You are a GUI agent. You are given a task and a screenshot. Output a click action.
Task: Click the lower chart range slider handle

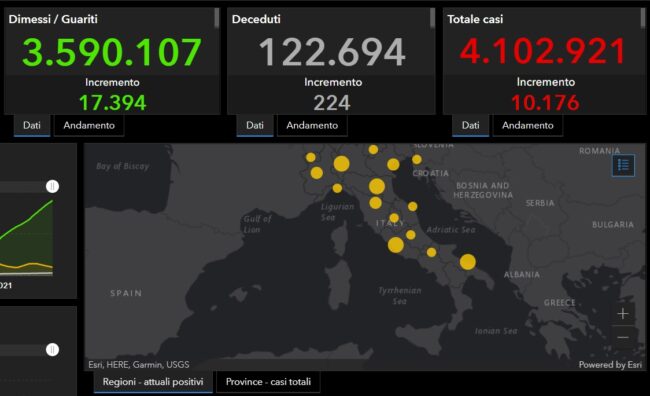[x=52, y=350]
